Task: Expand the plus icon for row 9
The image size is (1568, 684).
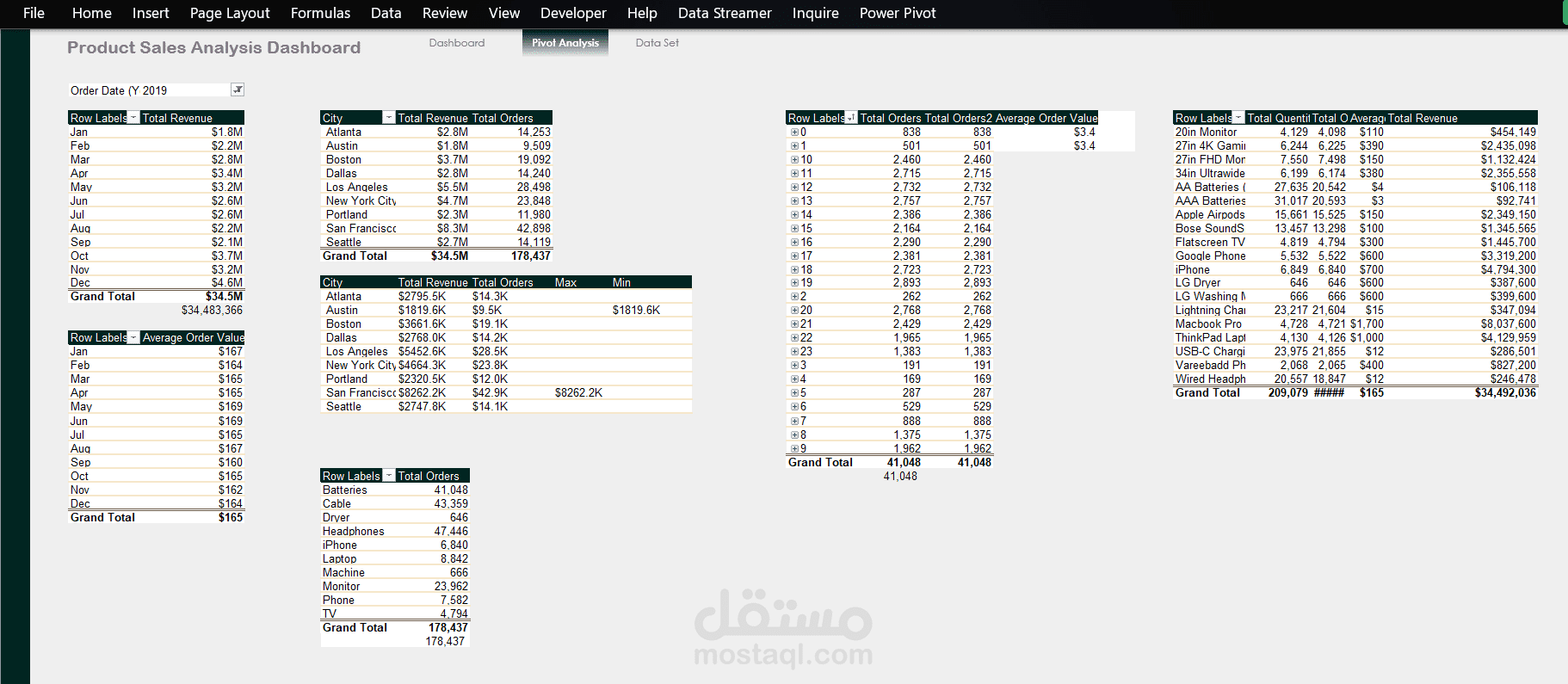Action: click(x=794, y=449)
